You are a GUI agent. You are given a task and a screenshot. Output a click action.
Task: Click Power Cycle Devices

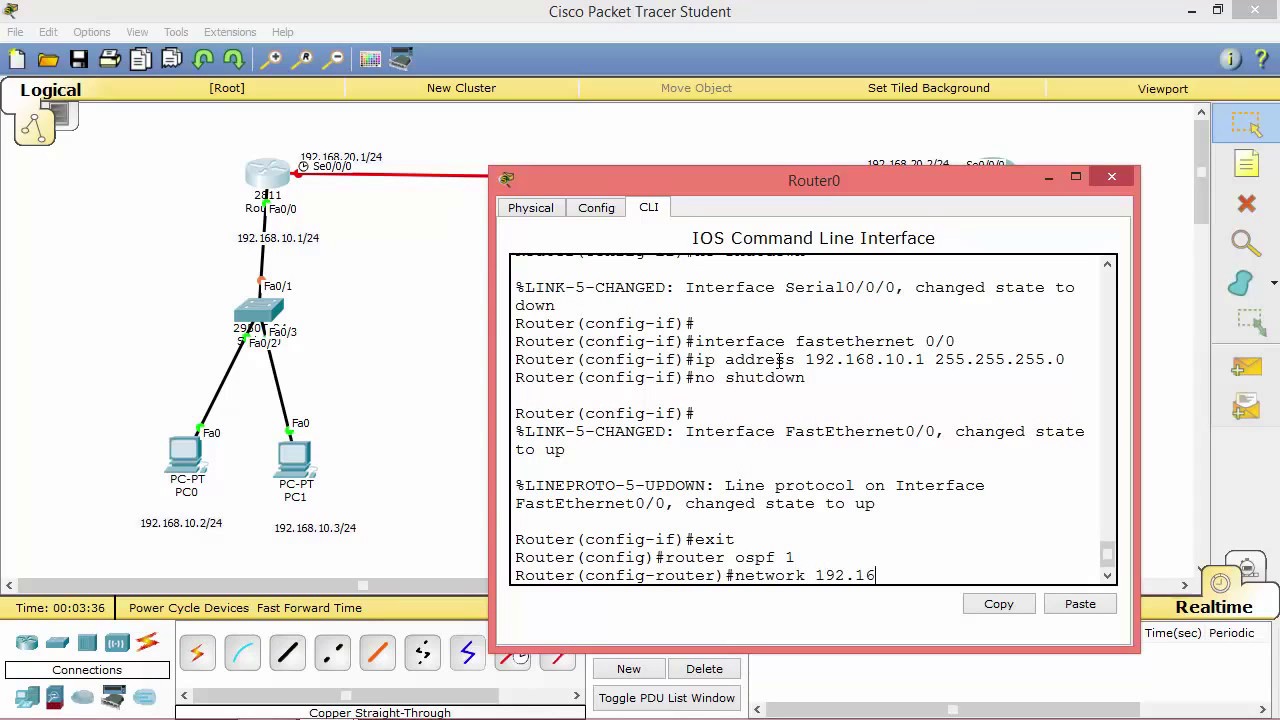point(189,608)
